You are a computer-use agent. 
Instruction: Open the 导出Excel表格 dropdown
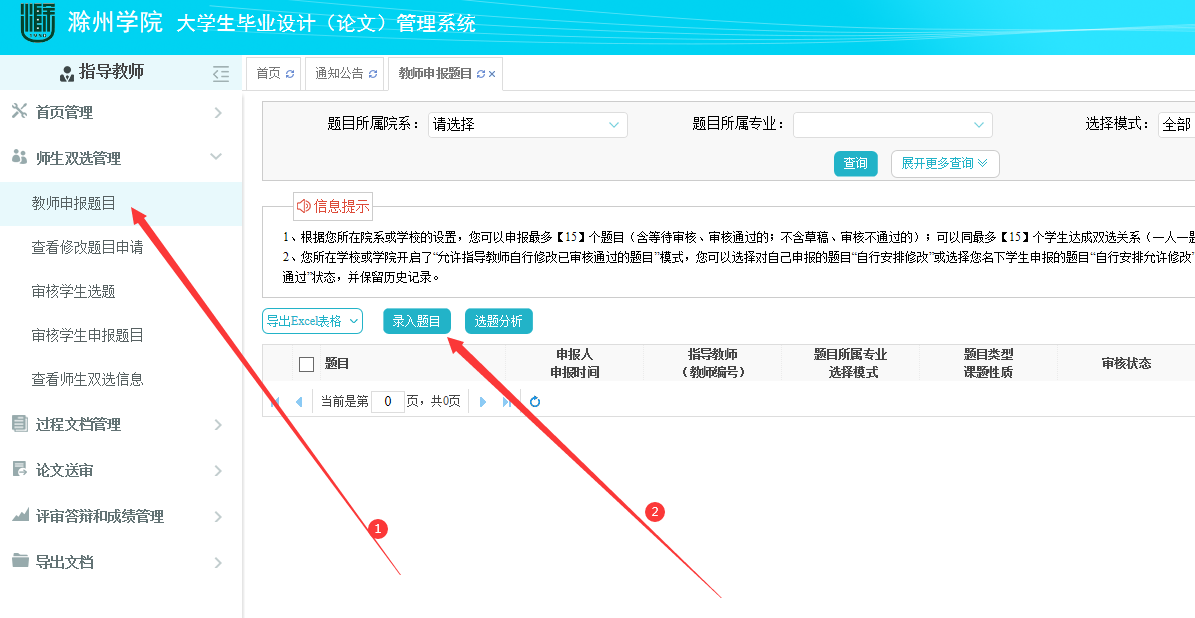coord(311,321)
